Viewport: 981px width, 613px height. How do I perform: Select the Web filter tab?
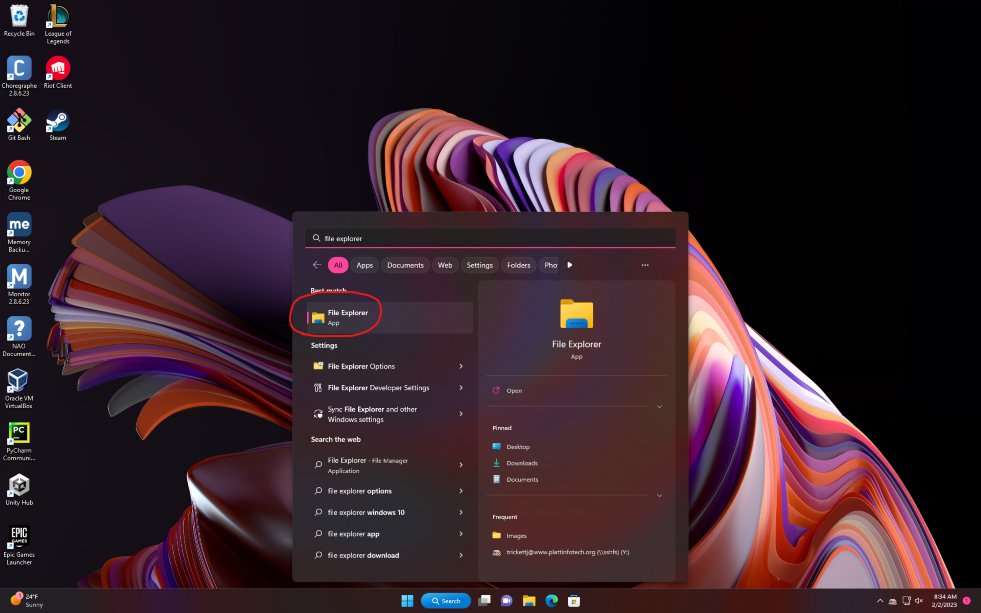445,265
